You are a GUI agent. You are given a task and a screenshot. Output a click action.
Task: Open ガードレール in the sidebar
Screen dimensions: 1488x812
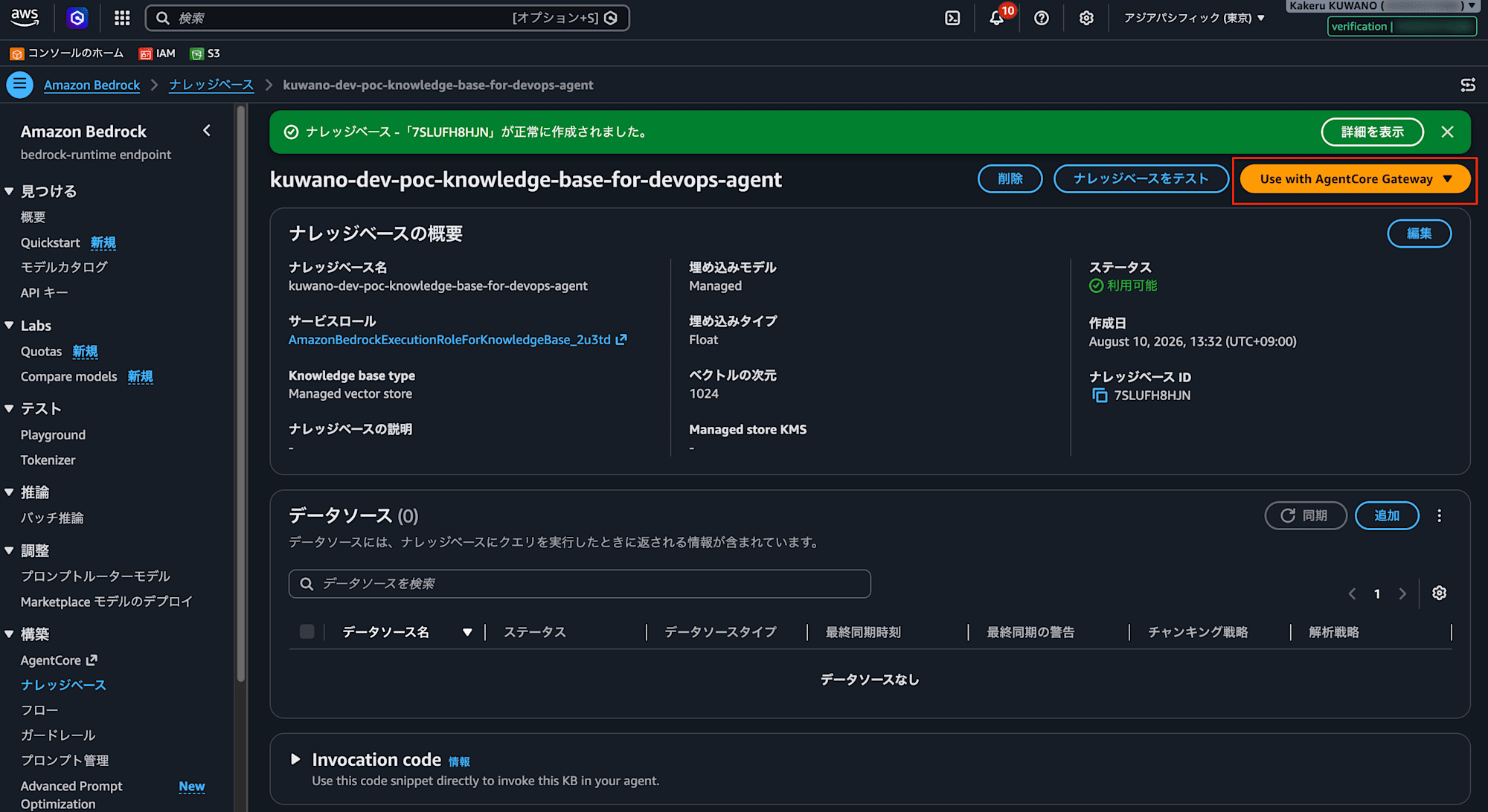[x=58, y=735]
